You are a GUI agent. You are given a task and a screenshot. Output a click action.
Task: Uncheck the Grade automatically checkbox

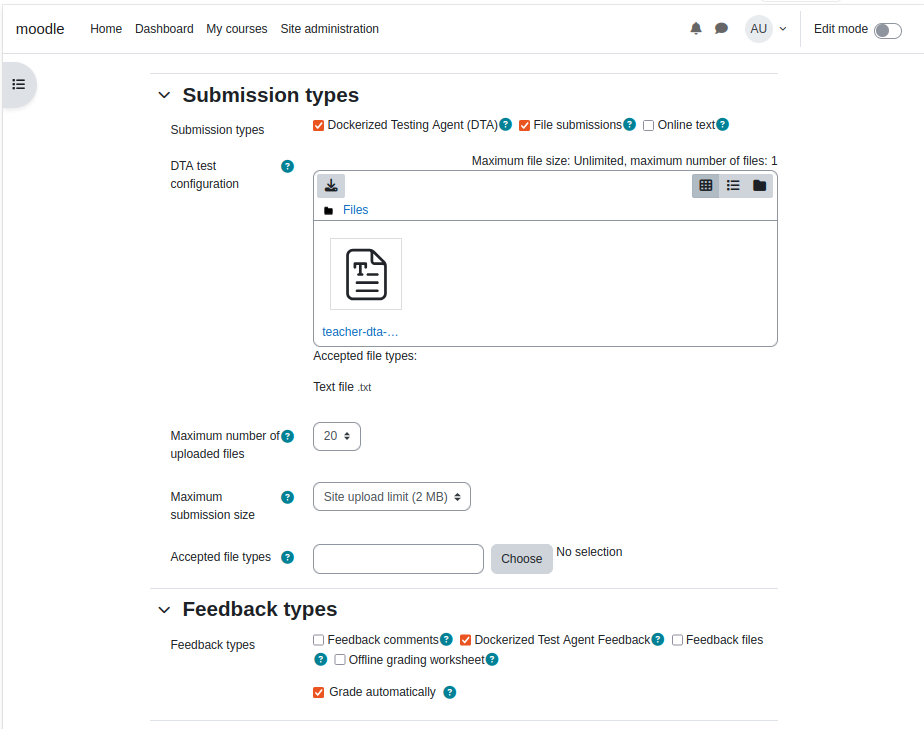click(x=319, y=692)
